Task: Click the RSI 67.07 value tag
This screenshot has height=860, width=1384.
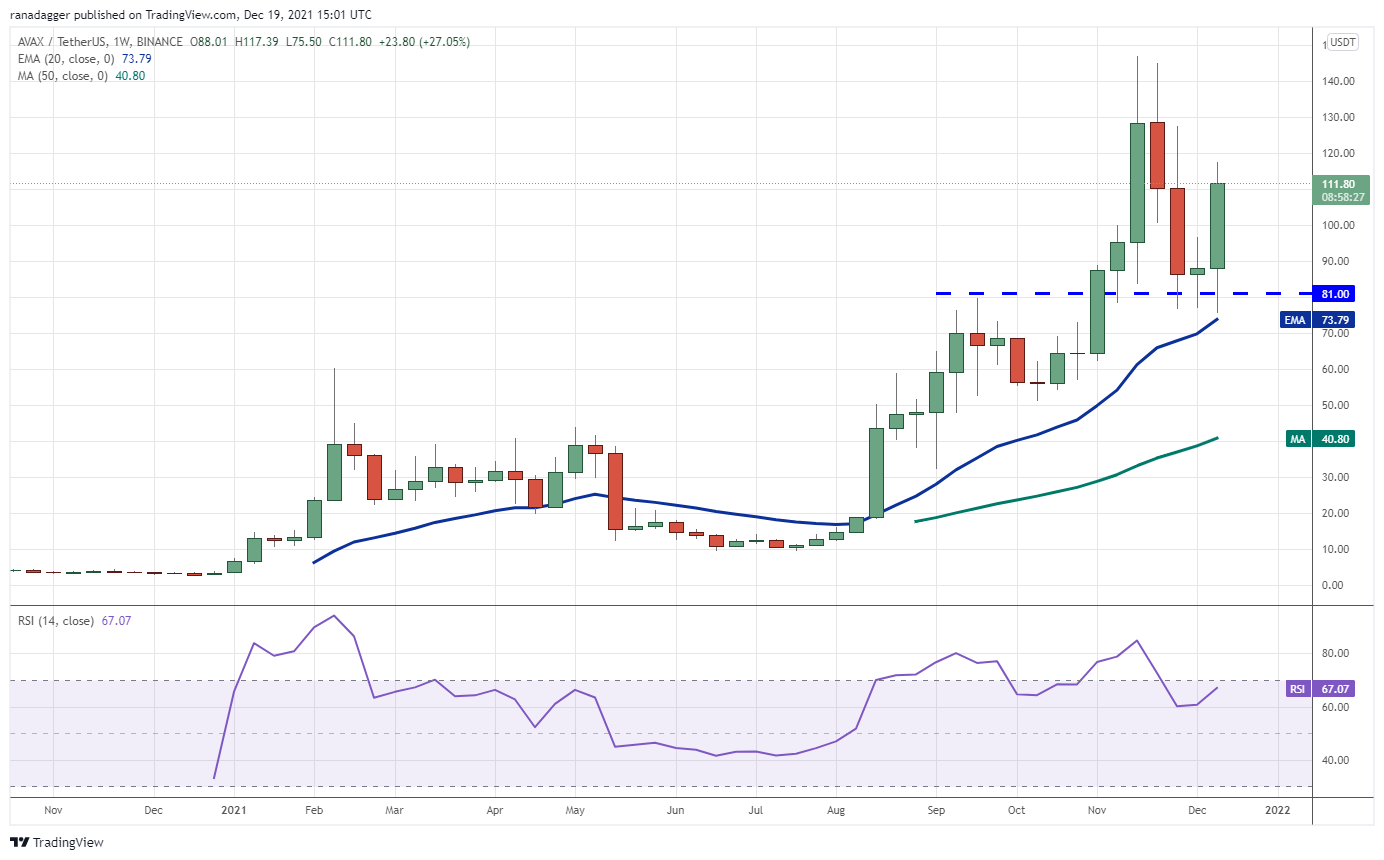Action: coord(1321,689)
